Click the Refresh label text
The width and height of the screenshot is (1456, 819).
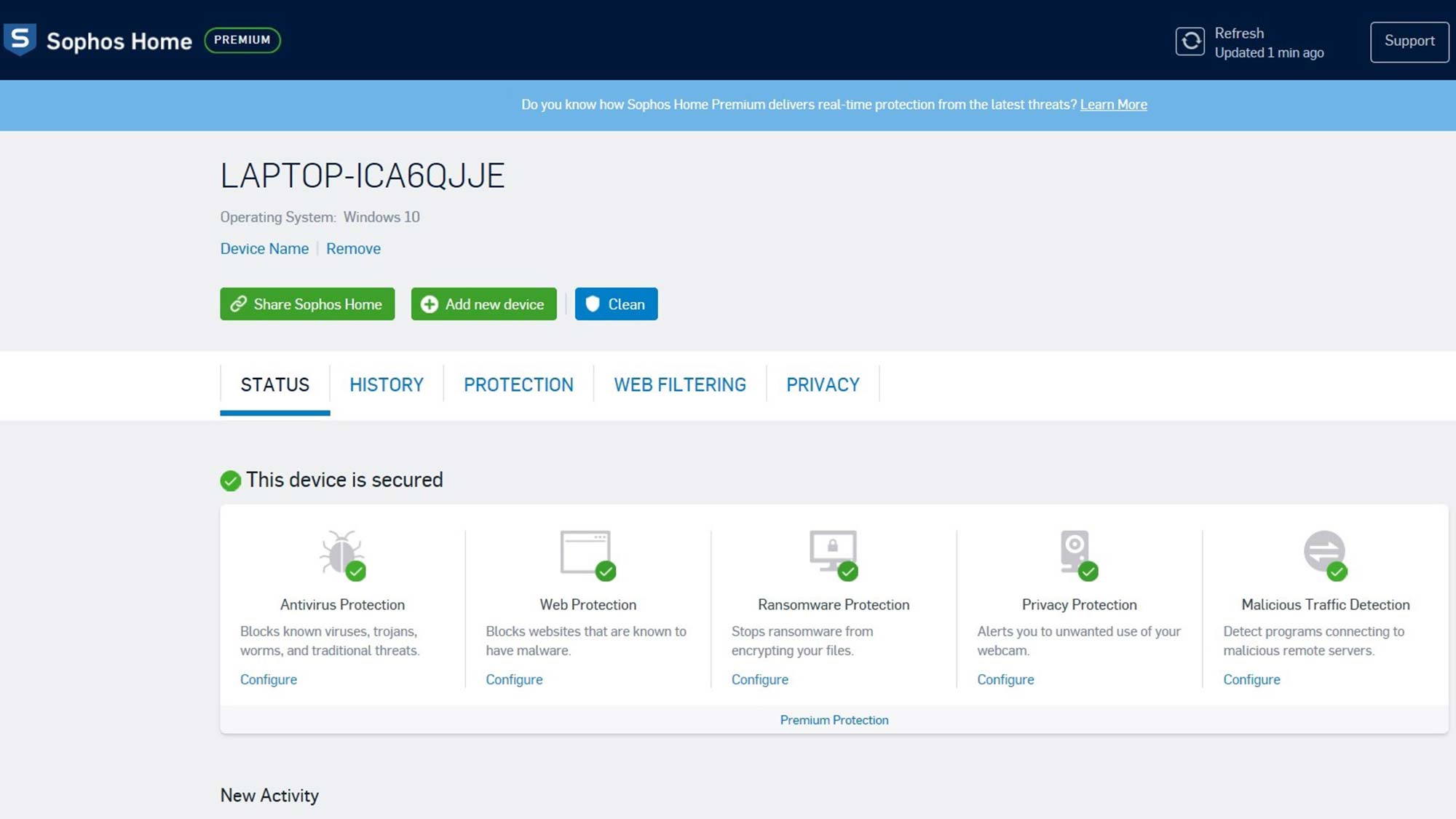[1239, 33]
